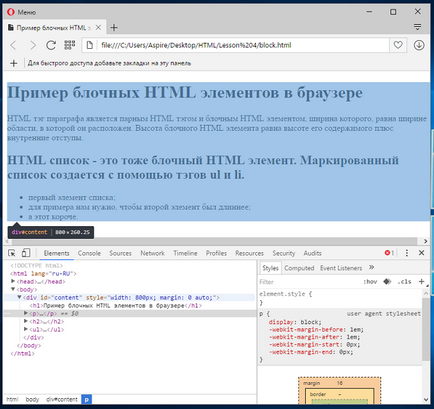Click html in the breadcrumb bar
The image size is (434, 409).
(x=12, y=399)
